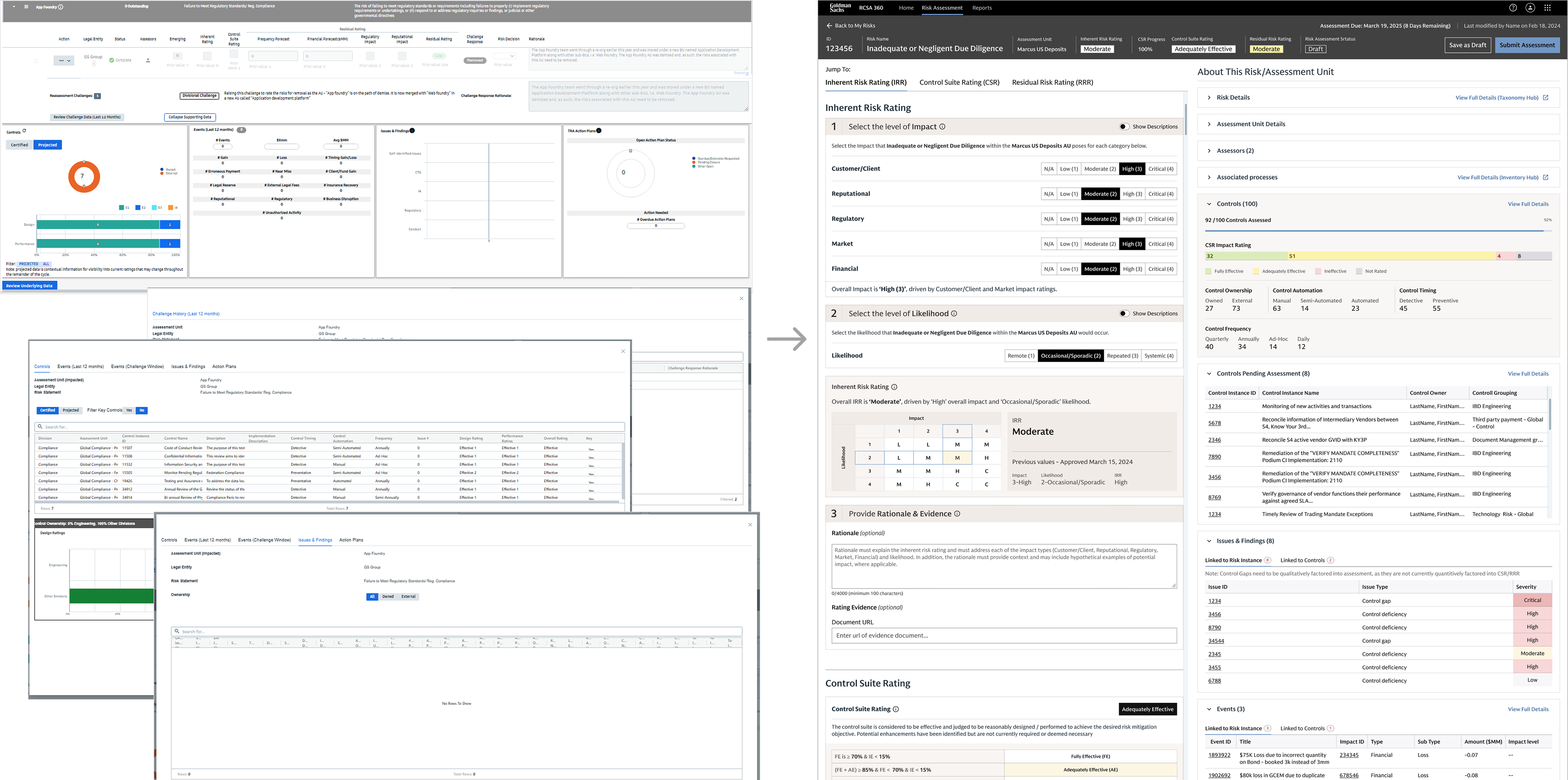Jump to Control Suite Rating (CSR) tab
This screenshot has height=780, width=1568.
click(x=959, y=82)
